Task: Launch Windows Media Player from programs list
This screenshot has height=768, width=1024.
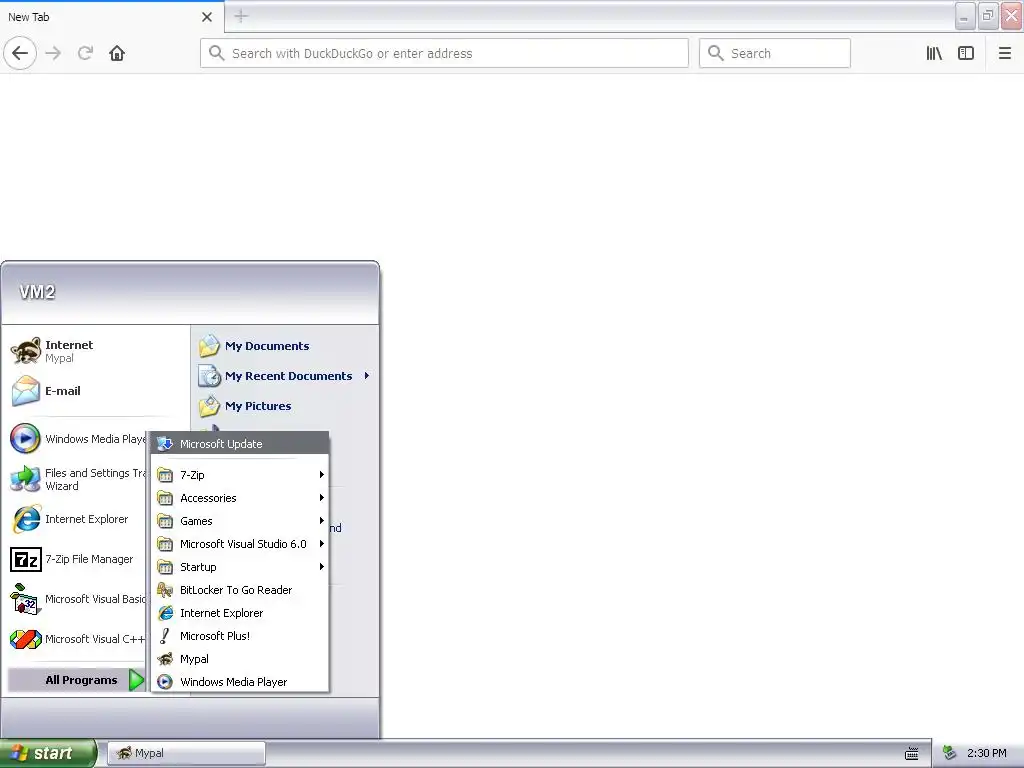Action: [240, 682]
